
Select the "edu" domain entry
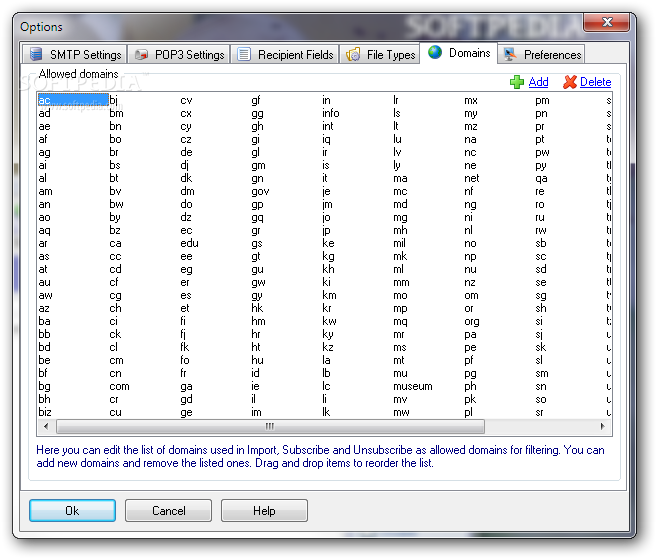click(189, 243)
